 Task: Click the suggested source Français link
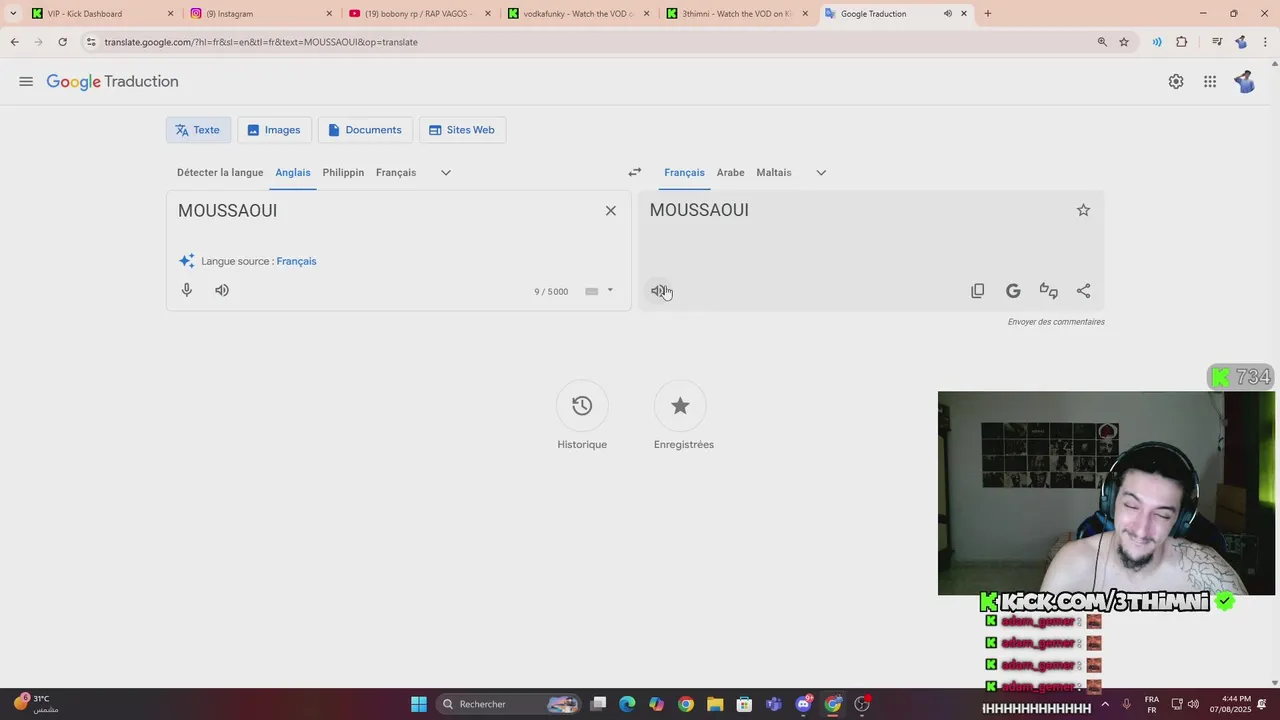(296, 261)
